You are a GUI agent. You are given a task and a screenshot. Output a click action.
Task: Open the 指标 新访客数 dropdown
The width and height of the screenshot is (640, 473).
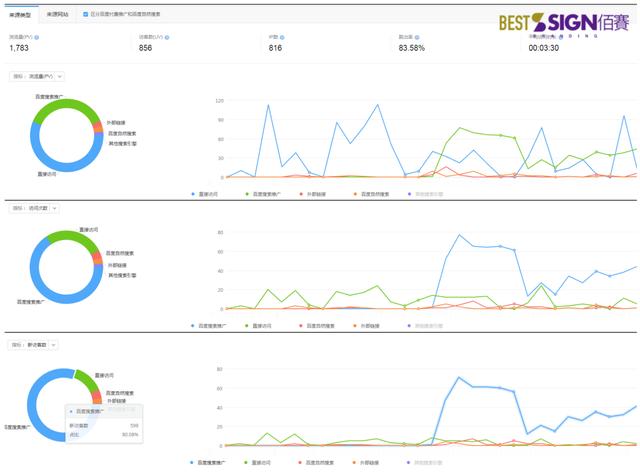coord(33,345)
